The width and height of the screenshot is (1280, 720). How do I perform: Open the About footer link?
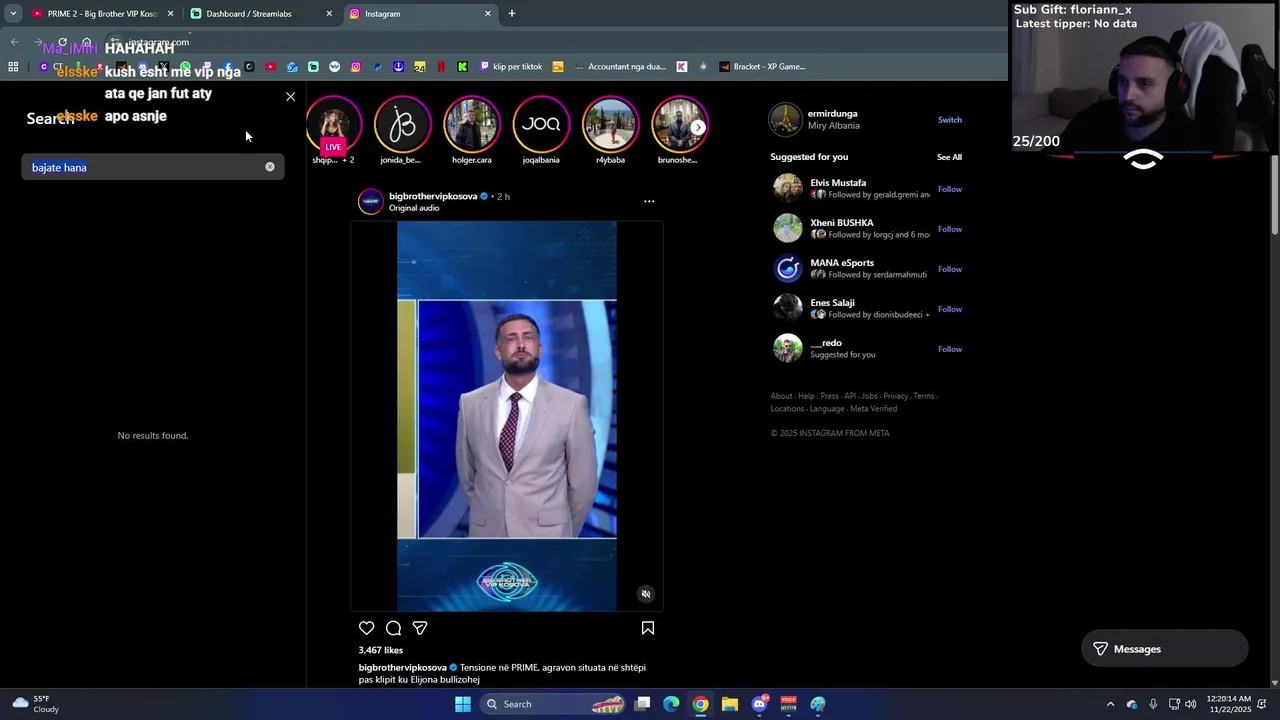click(x=781, y=396)
